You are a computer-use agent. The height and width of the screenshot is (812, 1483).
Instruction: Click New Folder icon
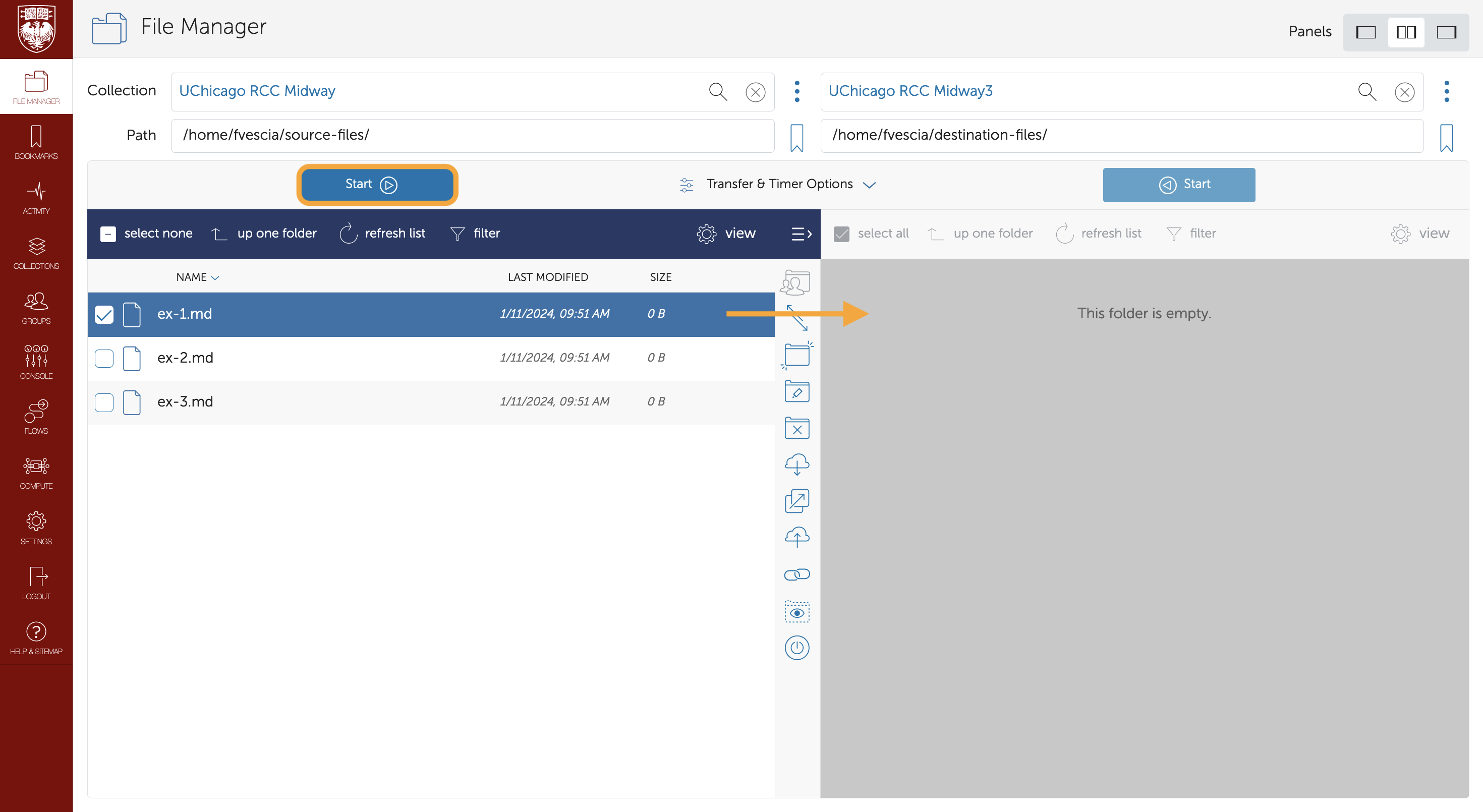click(797, 355)
